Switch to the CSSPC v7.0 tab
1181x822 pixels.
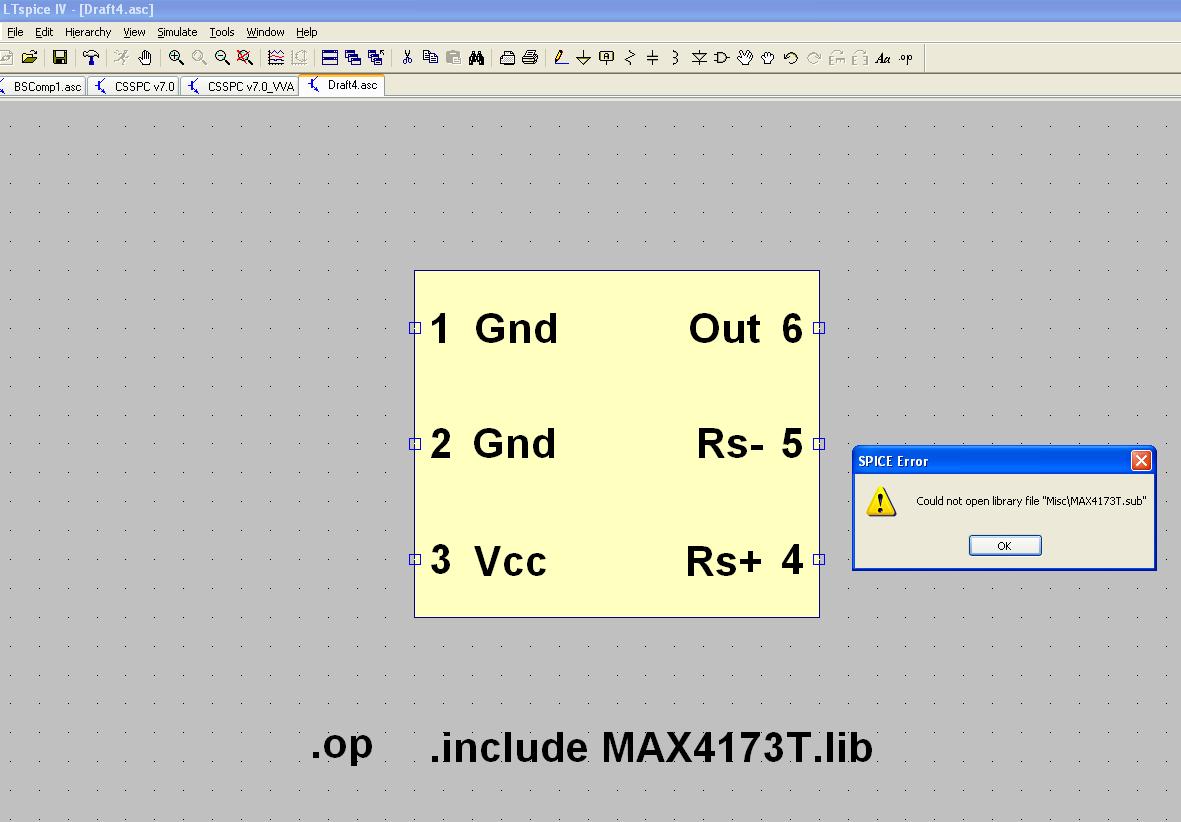click(x=133, y=87)
